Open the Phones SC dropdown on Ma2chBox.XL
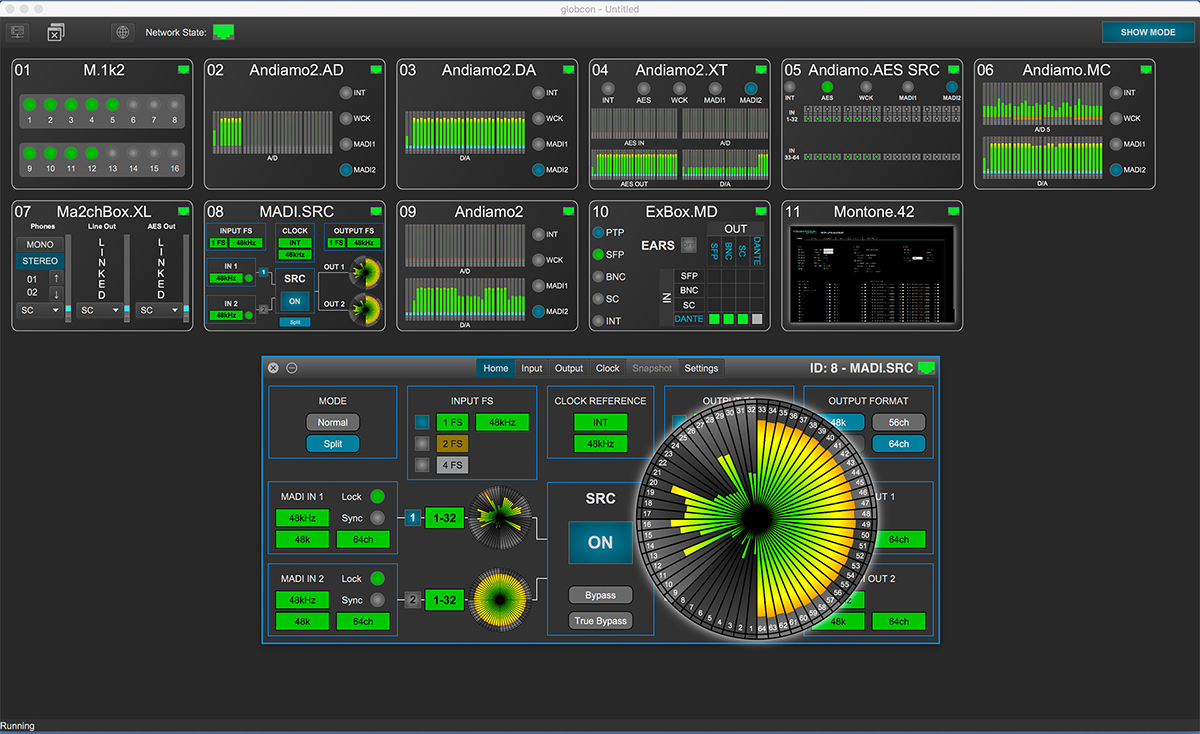 click(39, 311)
